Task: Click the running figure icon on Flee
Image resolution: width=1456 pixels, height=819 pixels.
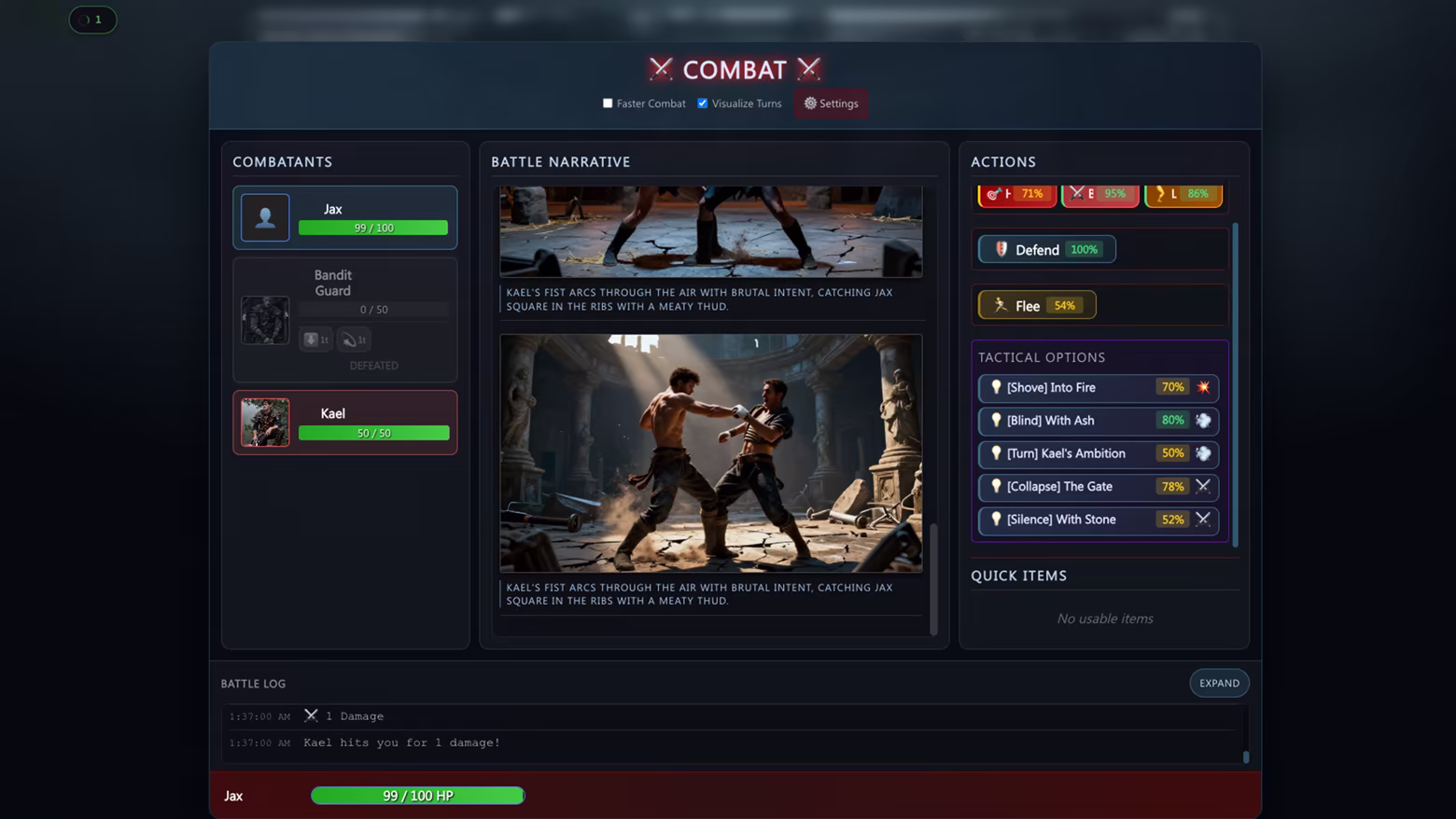Action: 1001,305
